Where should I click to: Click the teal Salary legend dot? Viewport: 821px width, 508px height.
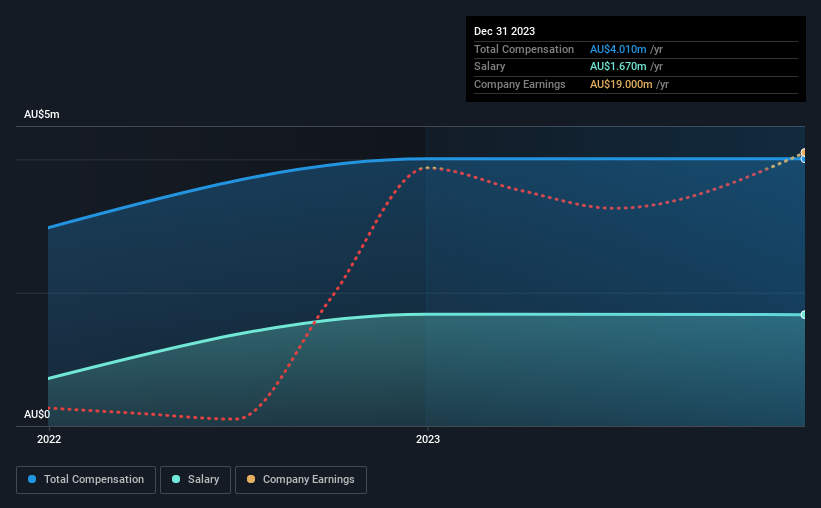coord(176,479)
